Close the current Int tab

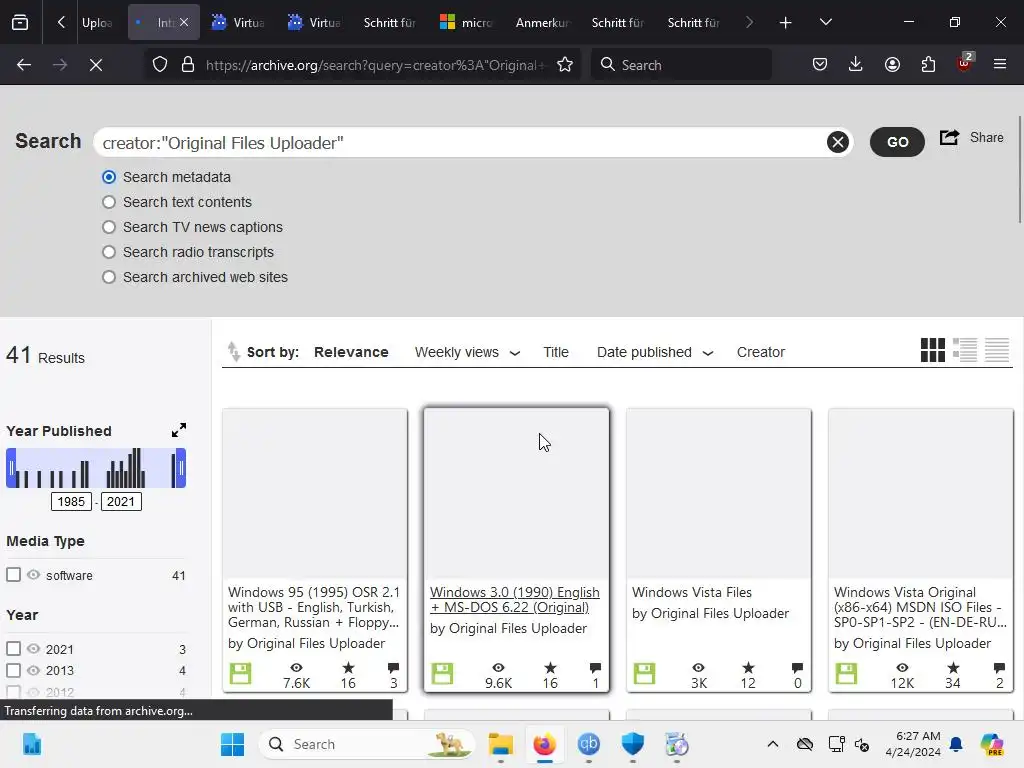(x=184, y=22)
